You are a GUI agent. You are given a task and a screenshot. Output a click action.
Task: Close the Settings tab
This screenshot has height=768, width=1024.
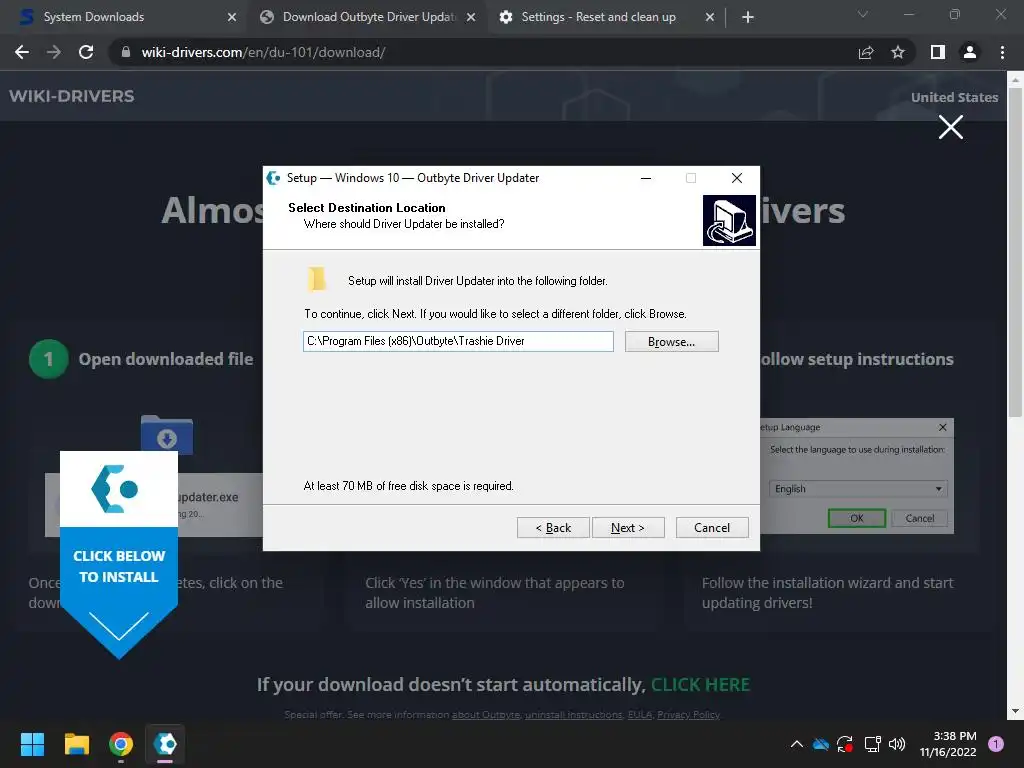[710, 17]
